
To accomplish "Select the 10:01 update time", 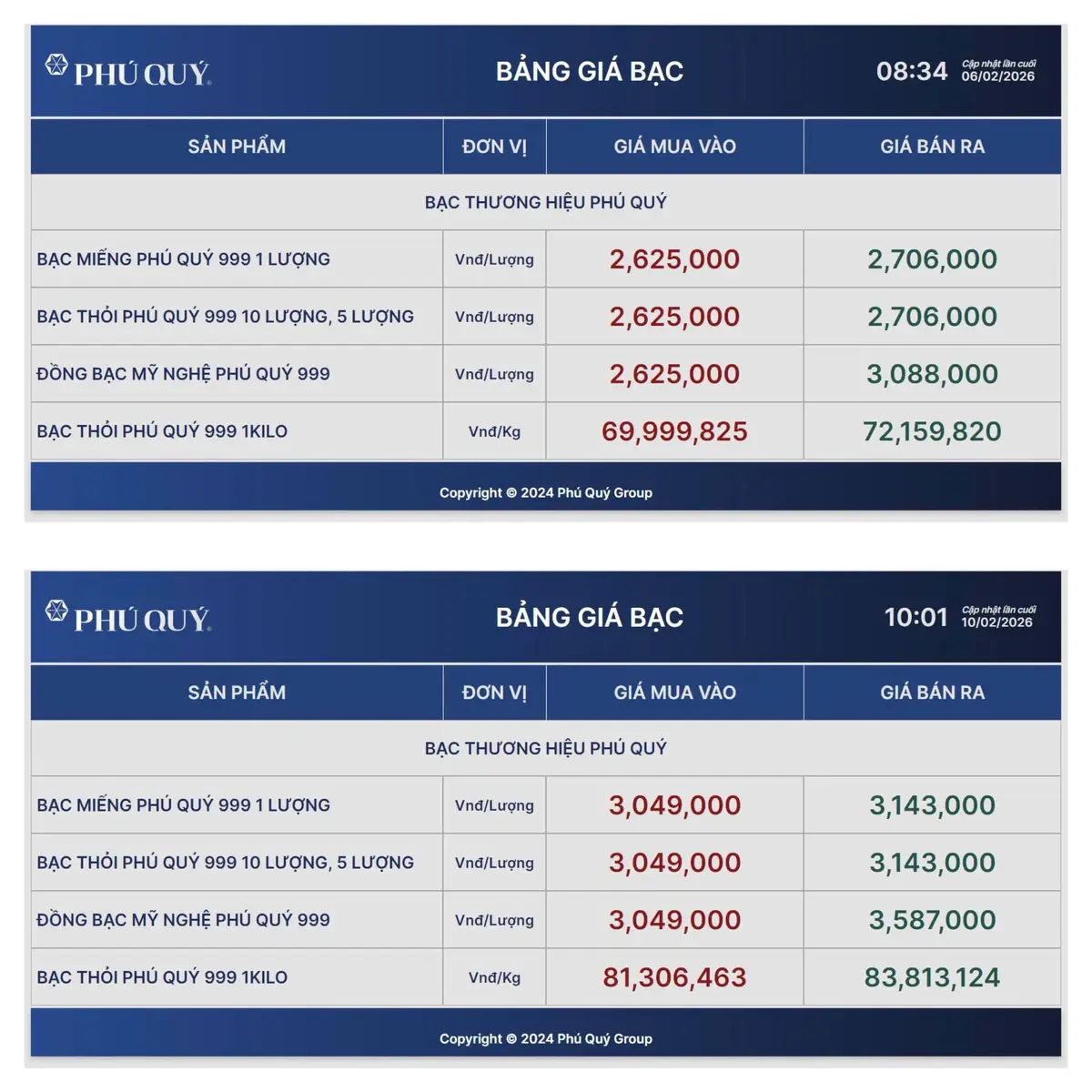I will [x=915, y=617].
